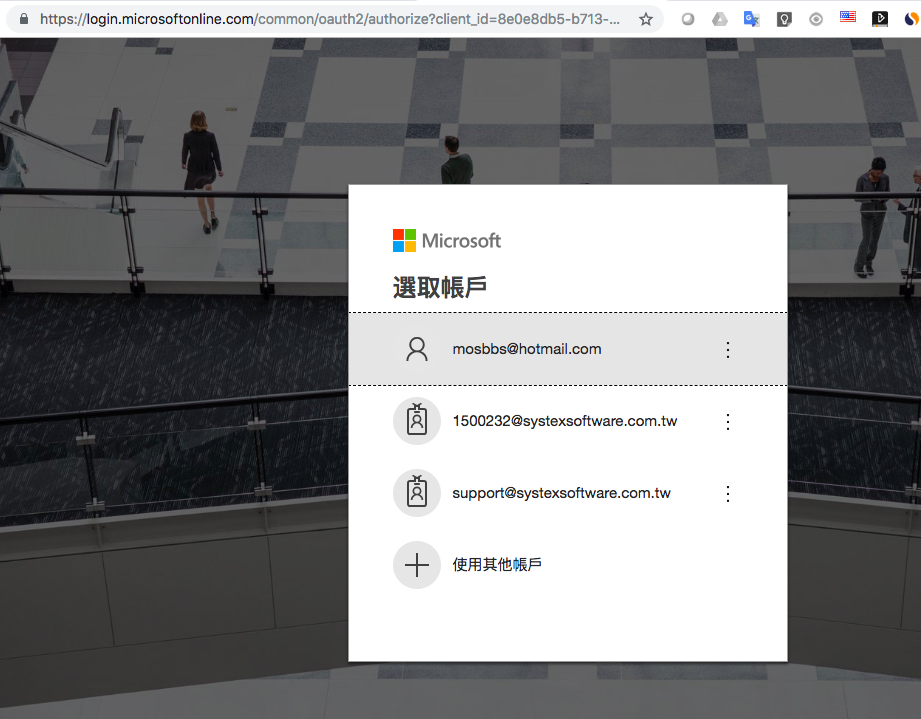Bookmark this page with the star icon
The width and height of the screenshot is (921, 719).
[x=646, y=19]
